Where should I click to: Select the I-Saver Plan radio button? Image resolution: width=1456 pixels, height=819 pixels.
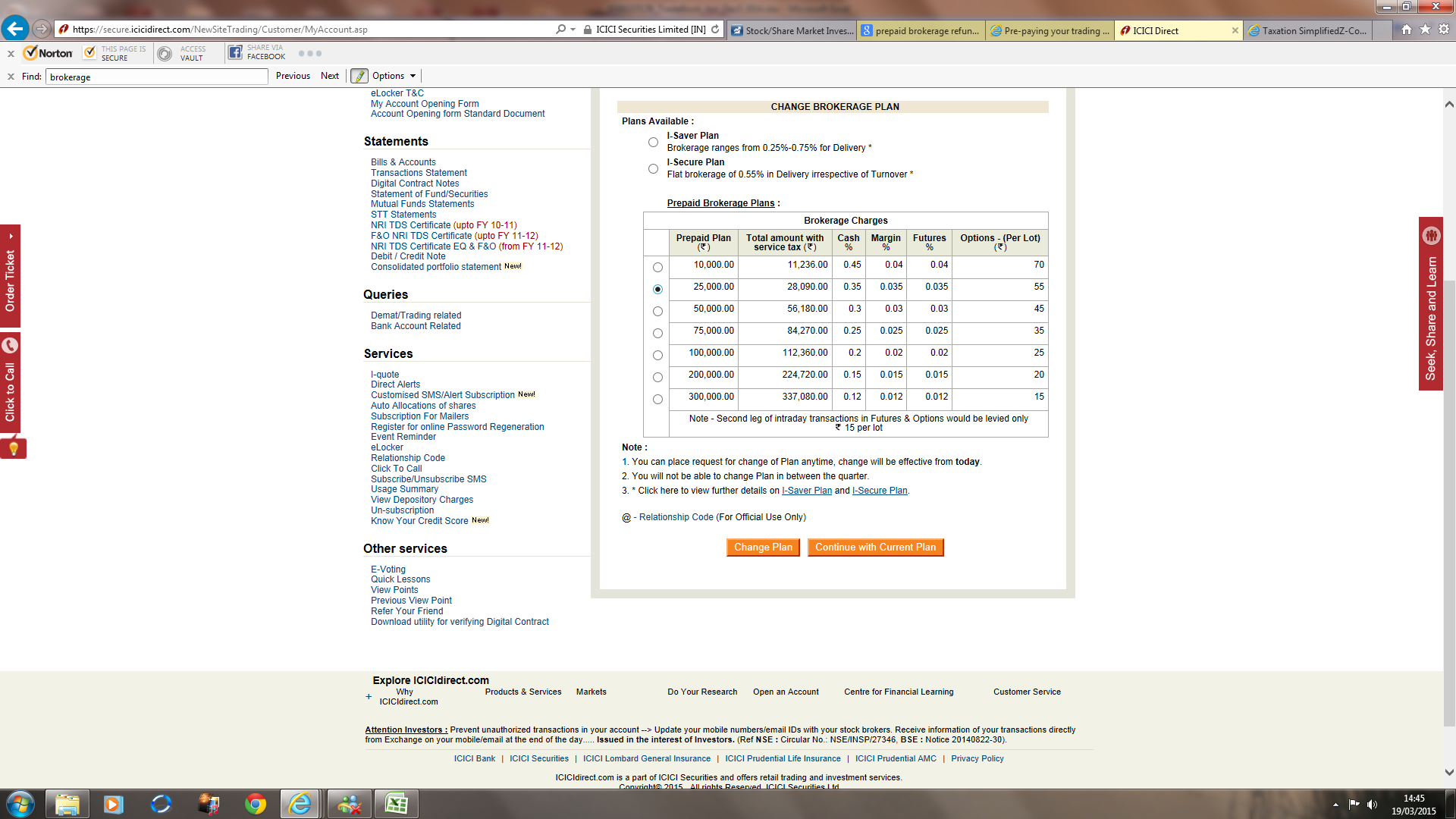click(653, 143)
